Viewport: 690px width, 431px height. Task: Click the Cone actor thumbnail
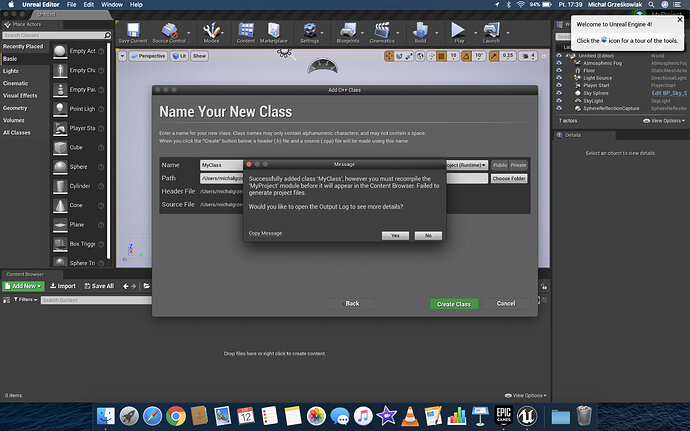[60, 206]
